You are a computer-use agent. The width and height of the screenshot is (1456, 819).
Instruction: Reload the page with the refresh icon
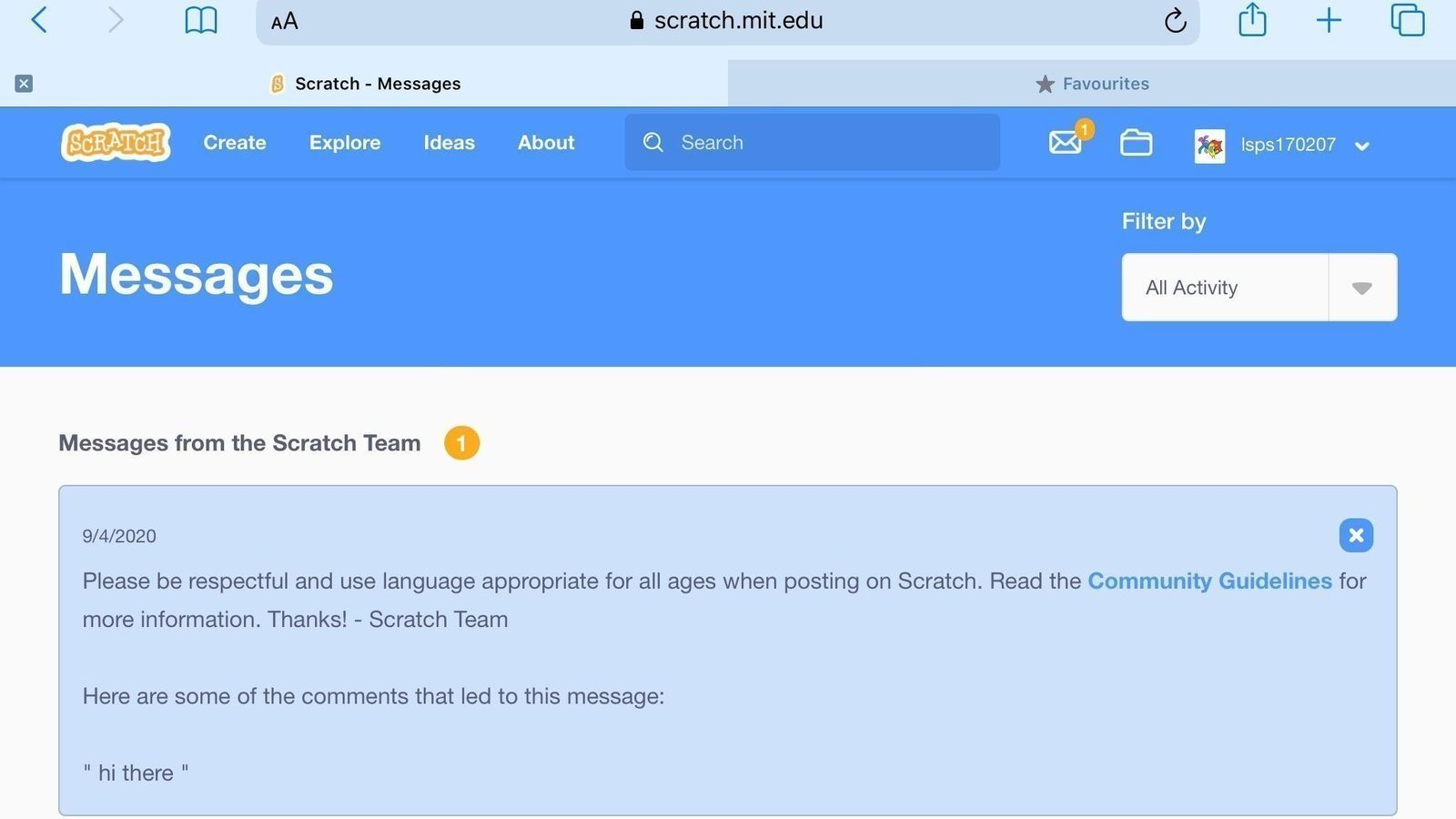click(x=1176, y=21)
